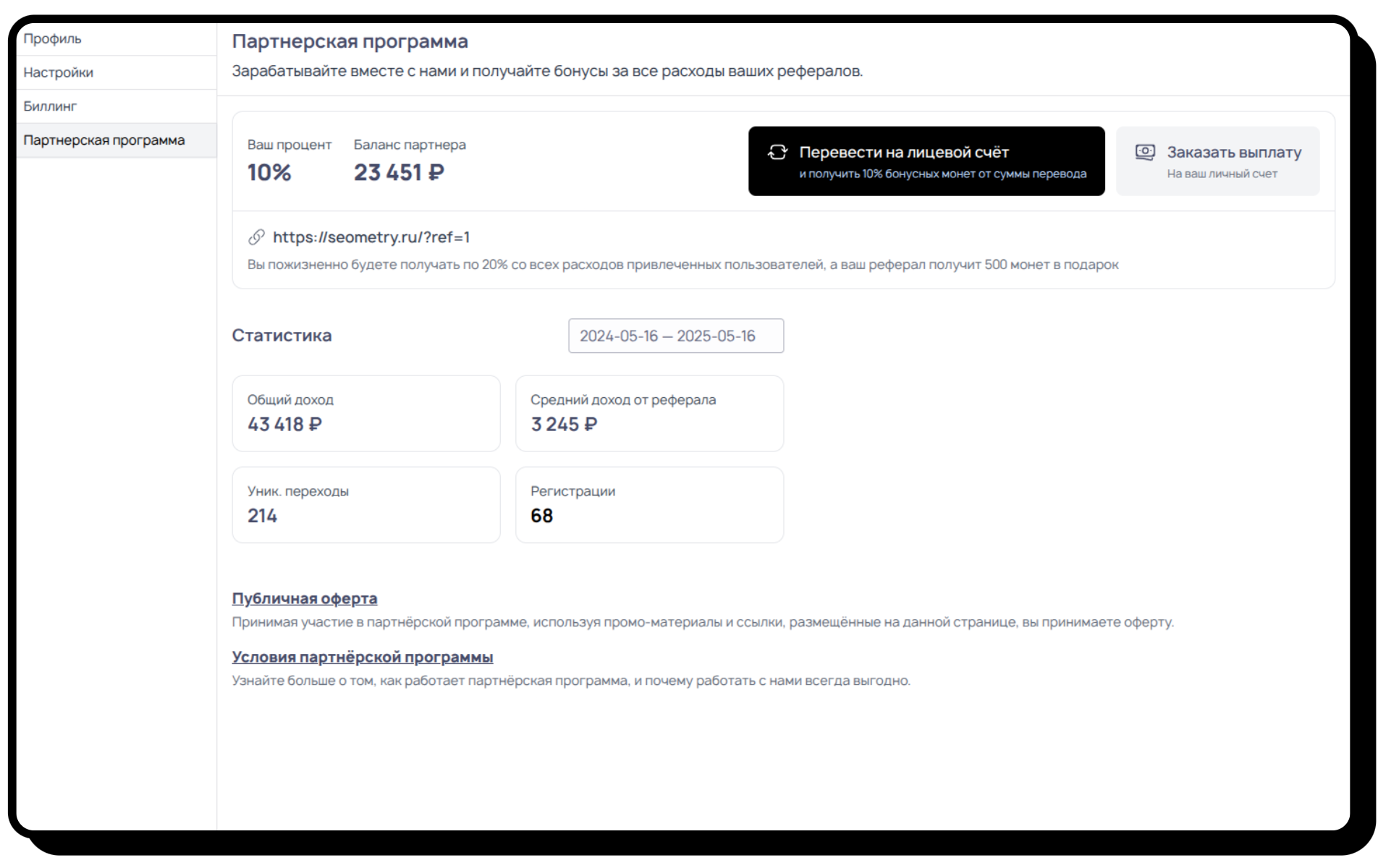The image size is (1378, 868).
Task: Click the Баланс партнера amount 23 451 ₽
Action: 399,172
